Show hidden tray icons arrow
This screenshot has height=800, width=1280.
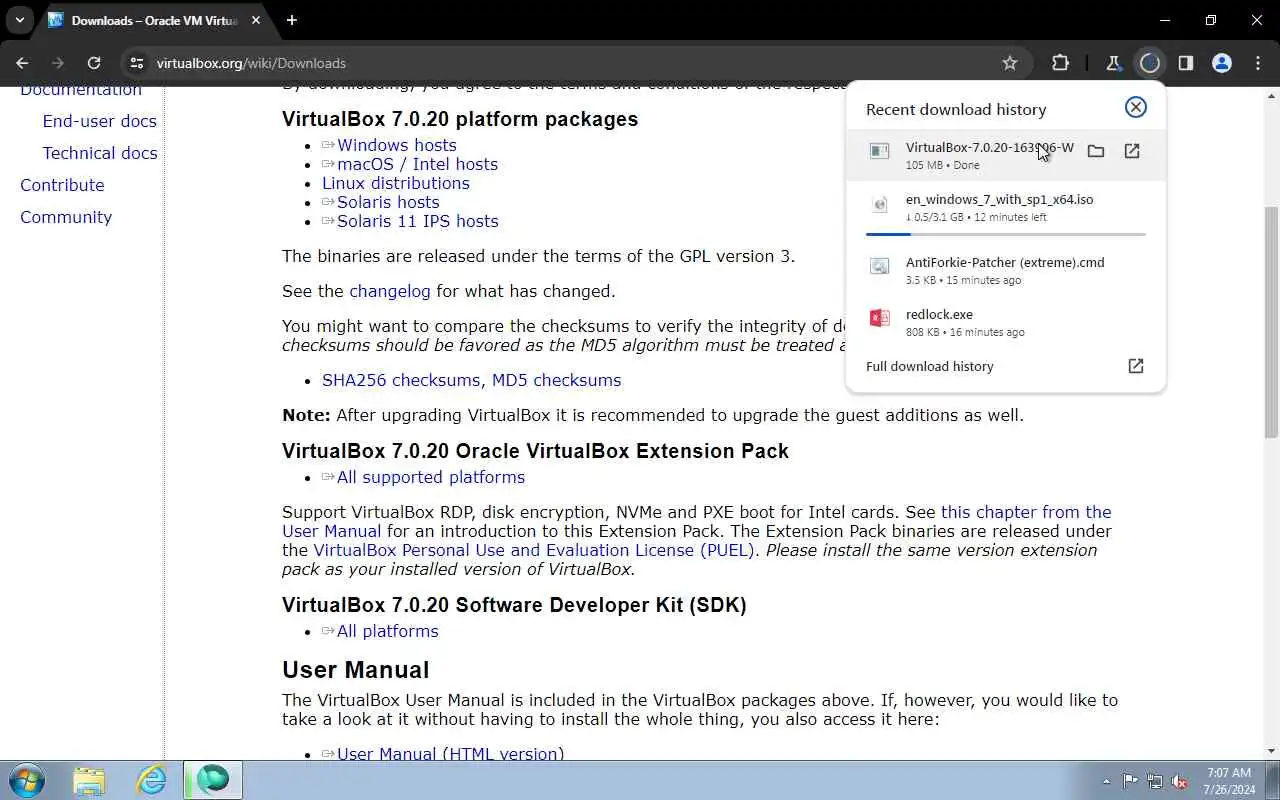pos(1106,781)
